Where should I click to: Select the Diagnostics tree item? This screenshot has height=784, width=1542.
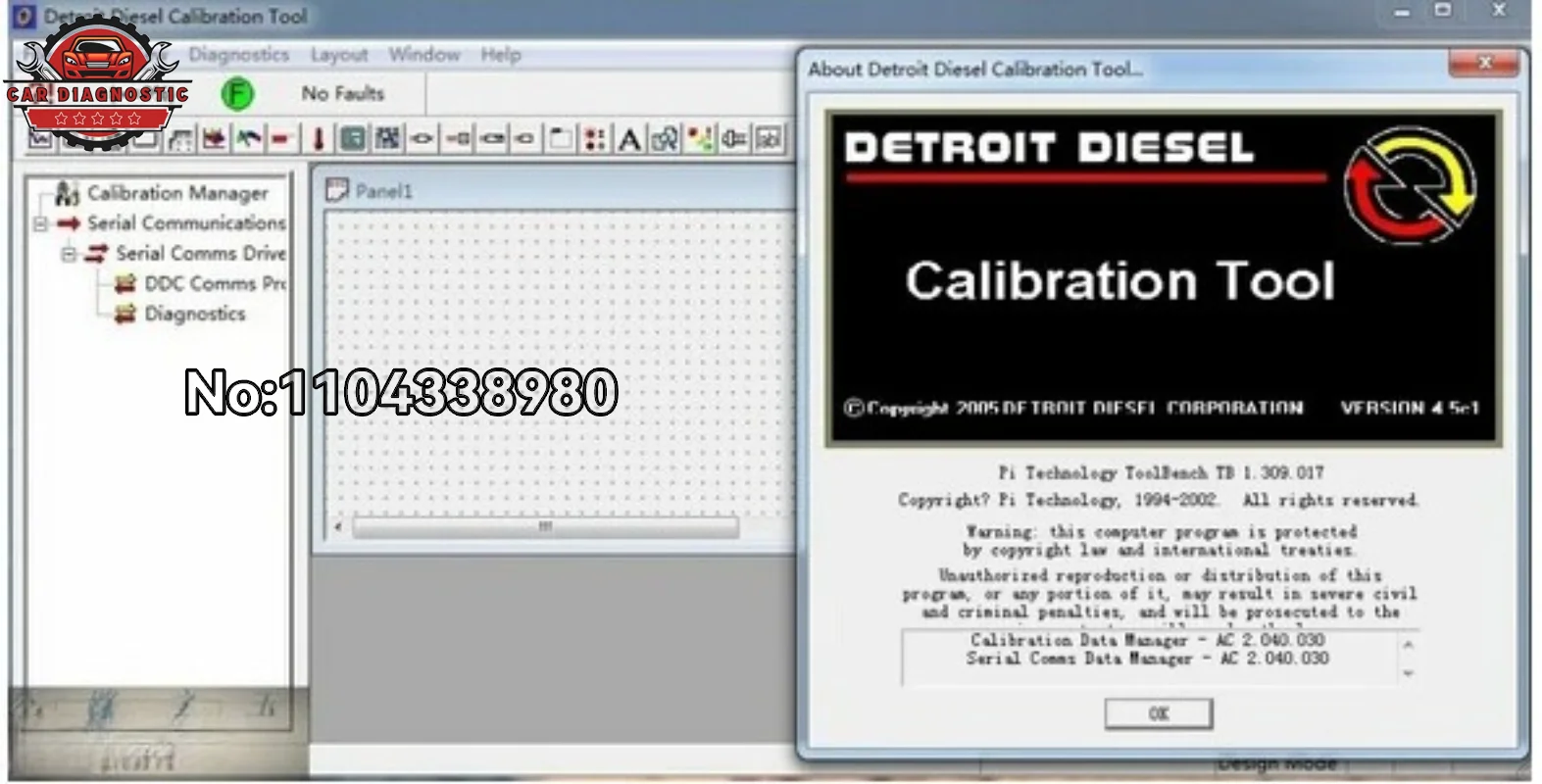coord(195,315)
